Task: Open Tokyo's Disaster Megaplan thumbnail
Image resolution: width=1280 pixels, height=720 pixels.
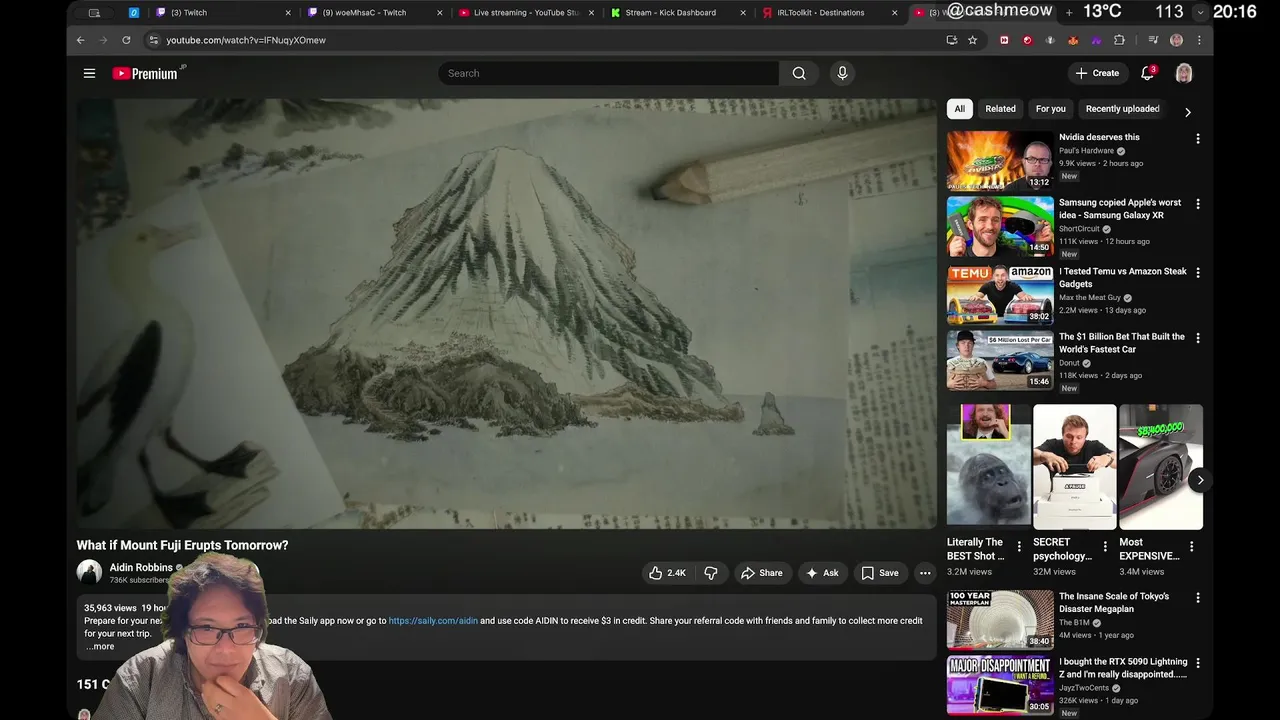Action: pos(1000,620)
